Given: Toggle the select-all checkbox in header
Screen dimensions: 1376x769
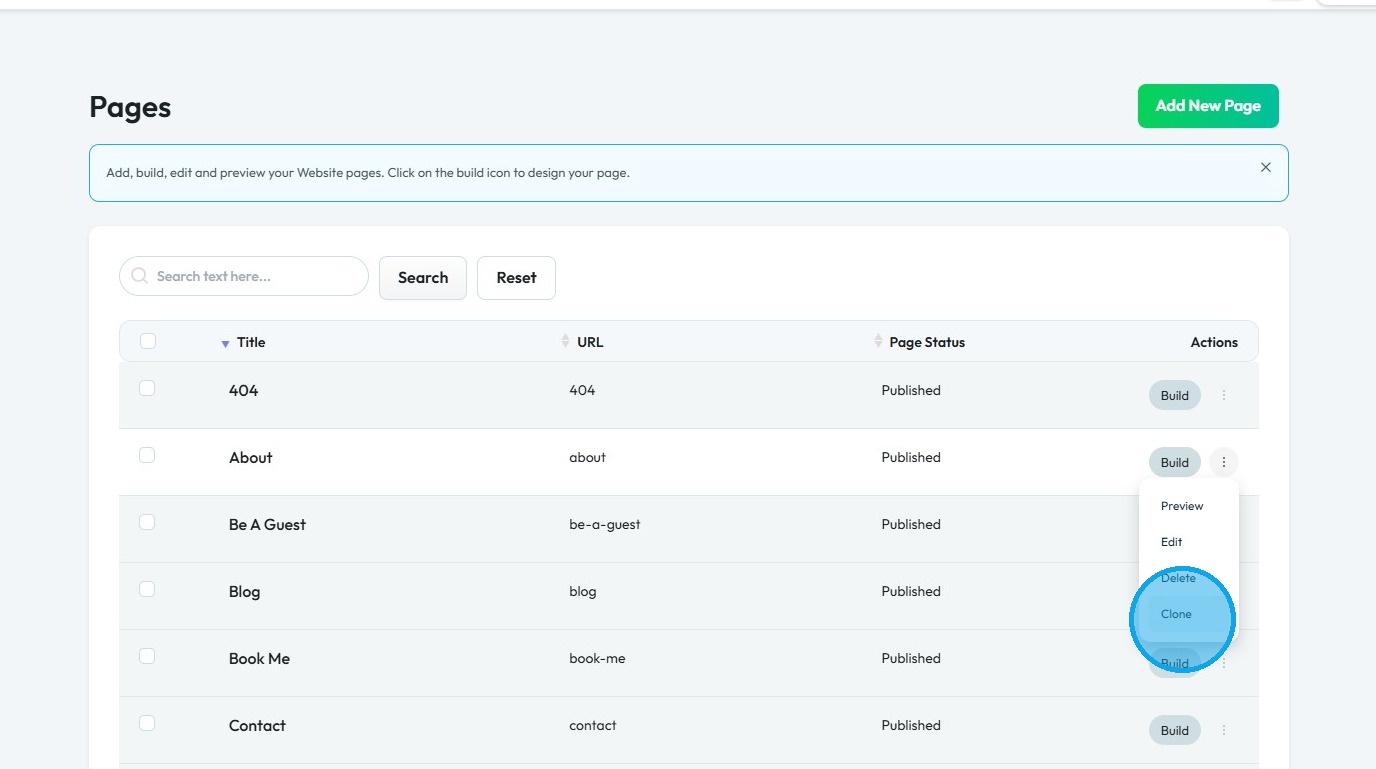Looking at the screenshot, I should click(148, 341).
